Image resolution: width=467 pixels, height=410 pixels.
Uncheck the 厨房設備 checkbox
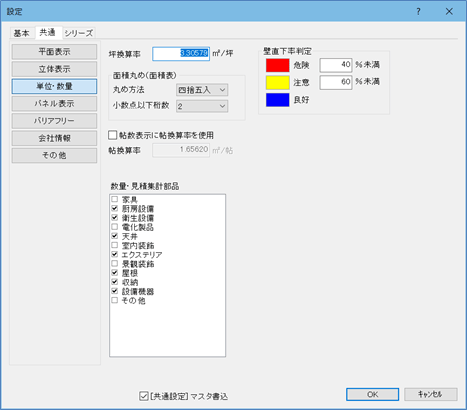[x=115, y=208]
